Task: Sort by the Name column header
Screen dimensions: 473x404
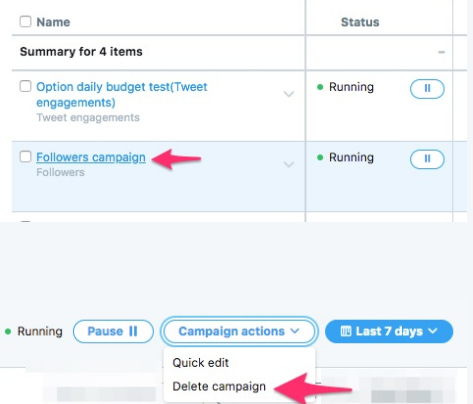Action: tap(53, 22)
